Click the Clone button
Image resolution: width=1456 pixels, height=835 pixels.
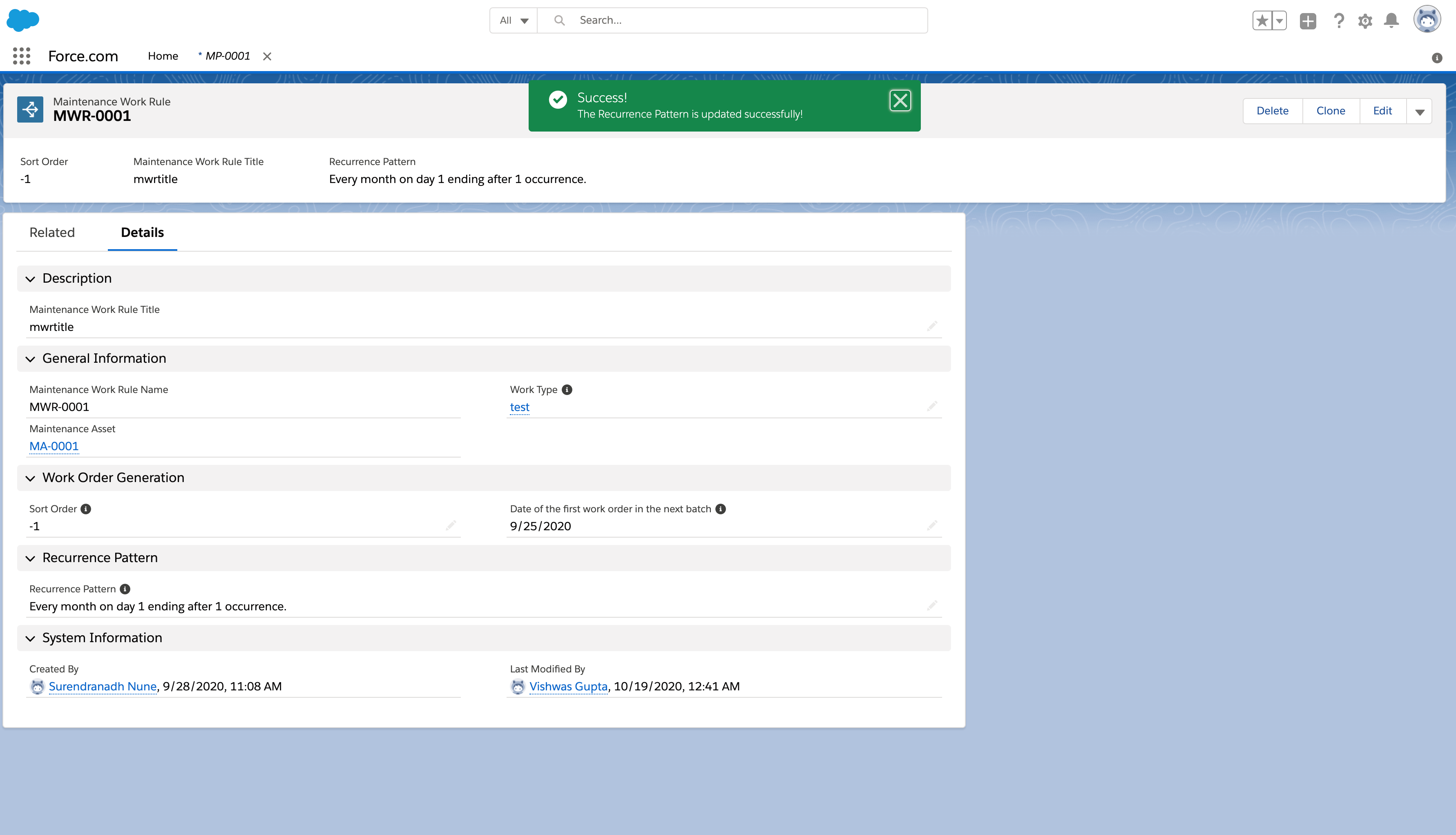click(1331, 111)
